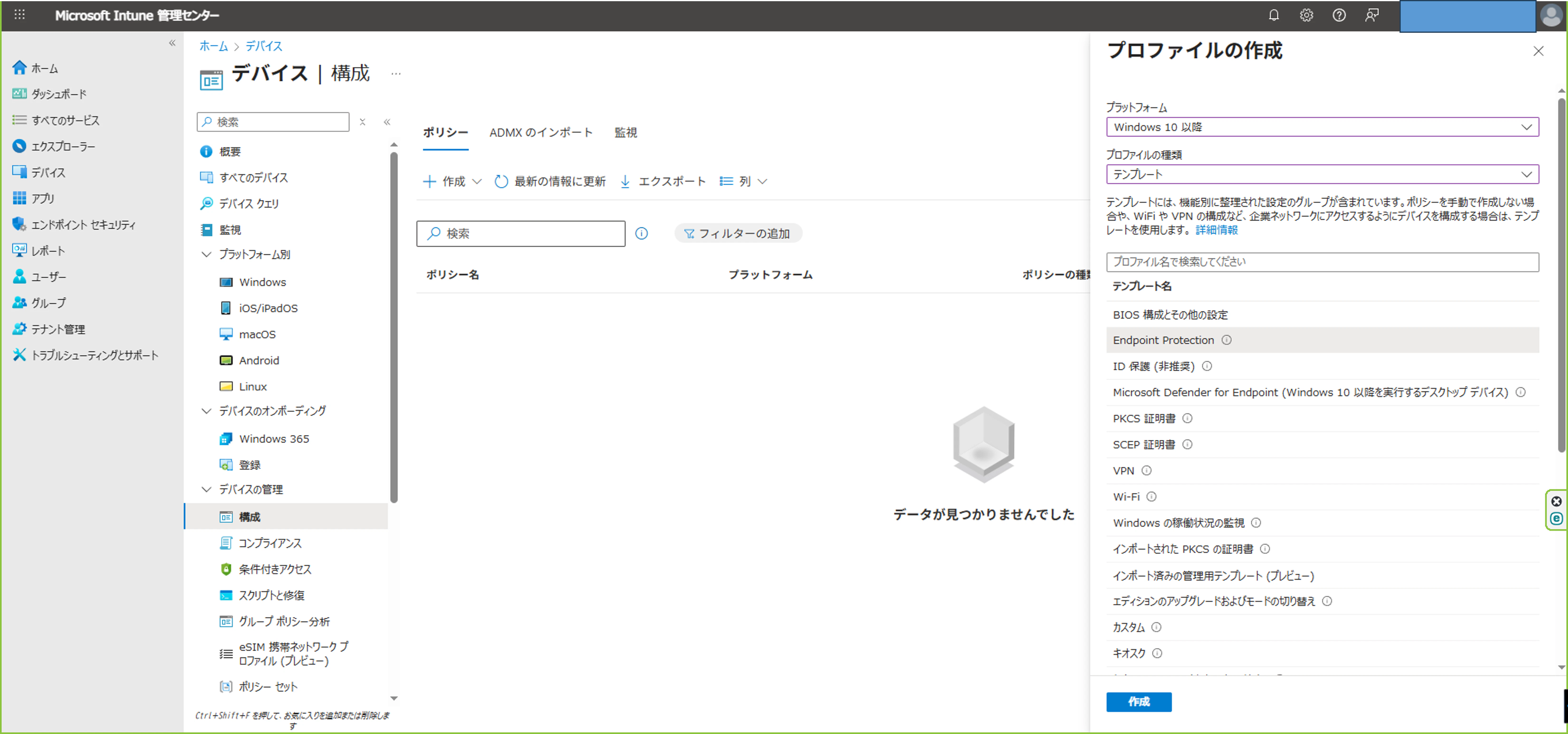Open the feedback icon in header
Screen dimensions: 1568x734
pyautogui.click(x=1372, y=15)
